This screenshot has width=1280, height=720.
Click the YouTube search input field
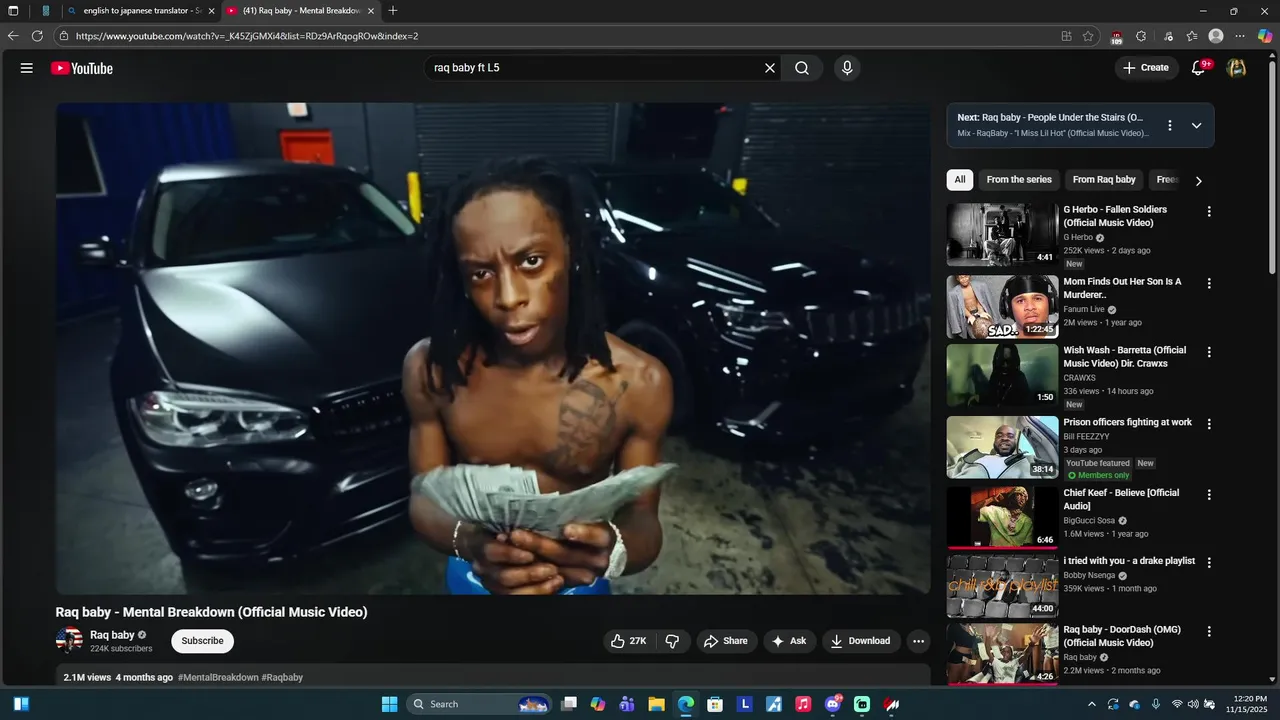(594, 68)
